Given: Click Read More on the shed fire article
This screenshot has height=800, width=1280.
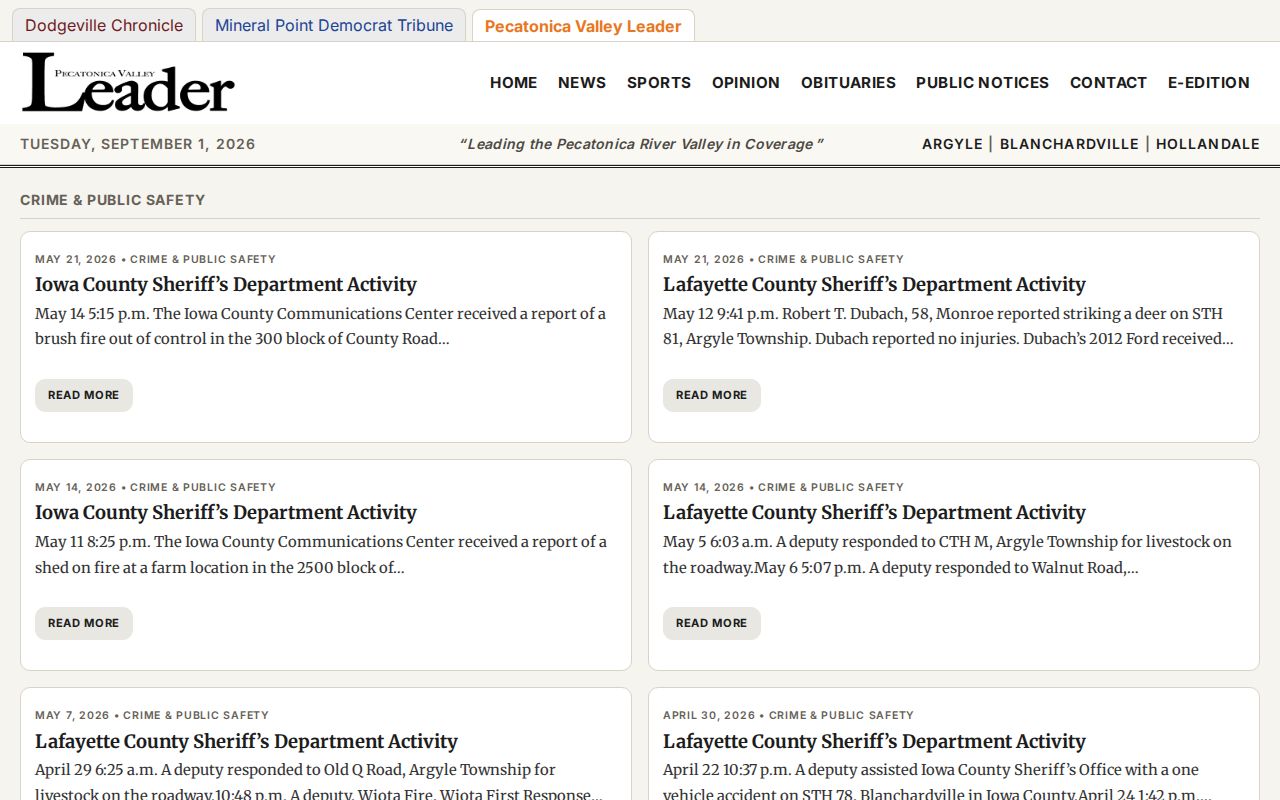Looking at the screenshot, I should (x=84, y=623).
